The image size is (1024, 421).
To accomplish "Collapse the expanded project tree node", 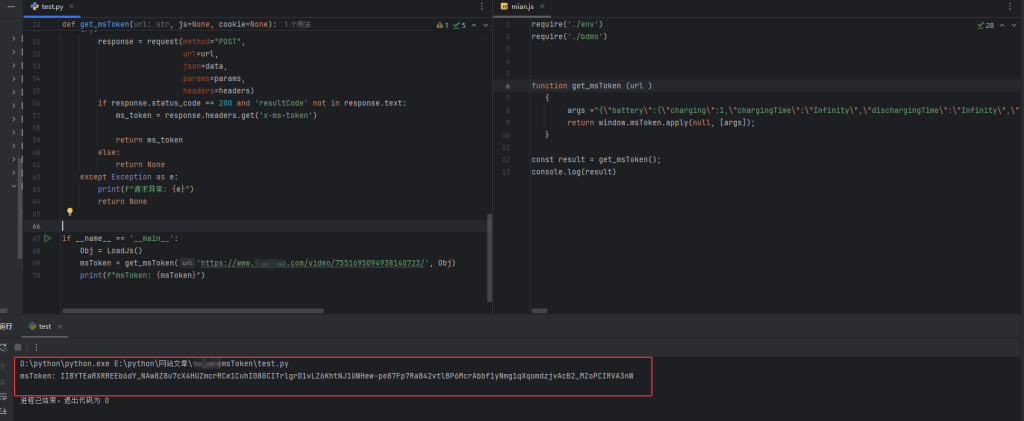I will coord(14,186).
